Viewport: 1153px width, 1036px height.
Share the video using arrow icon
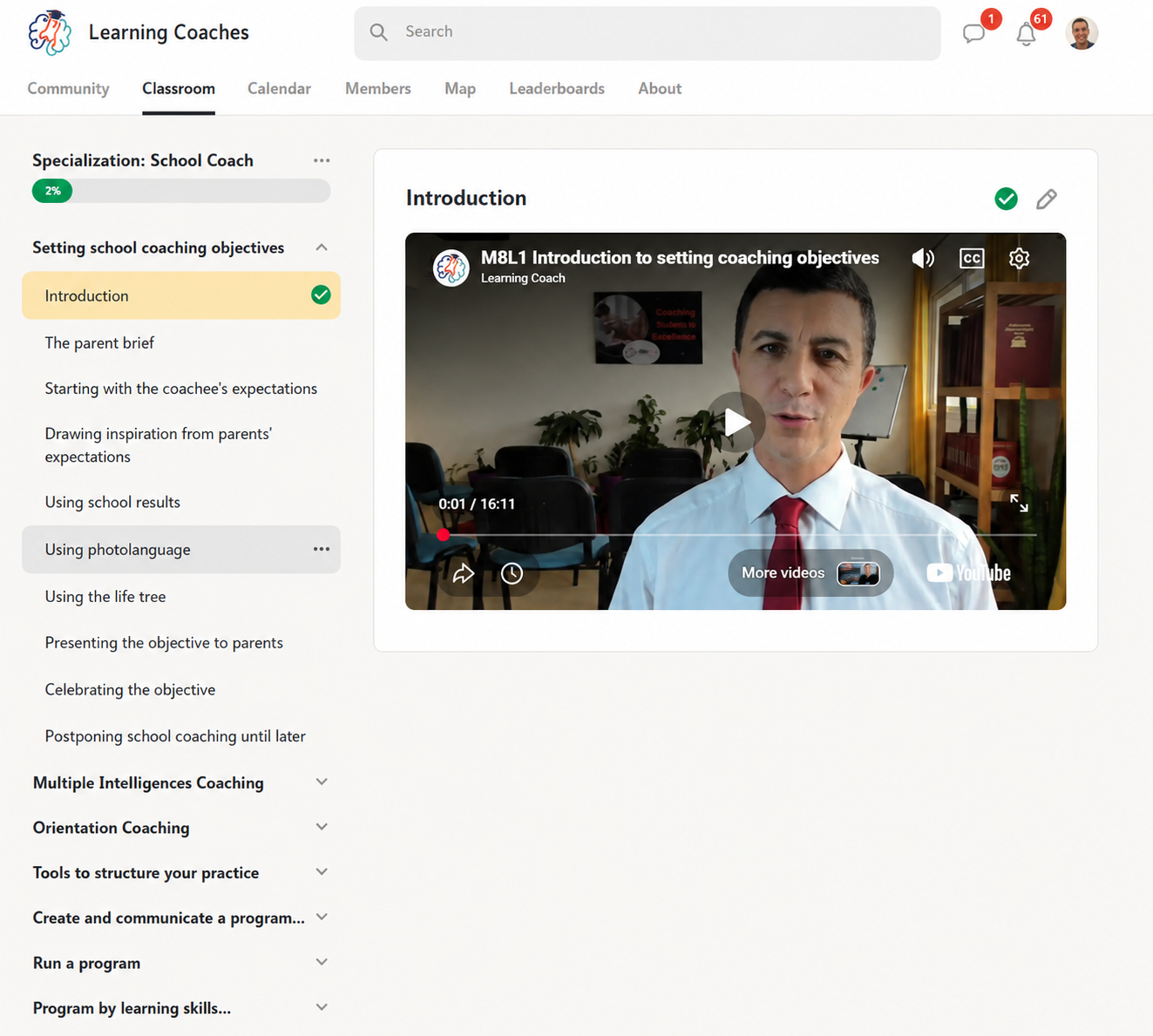tap(463, 572)
